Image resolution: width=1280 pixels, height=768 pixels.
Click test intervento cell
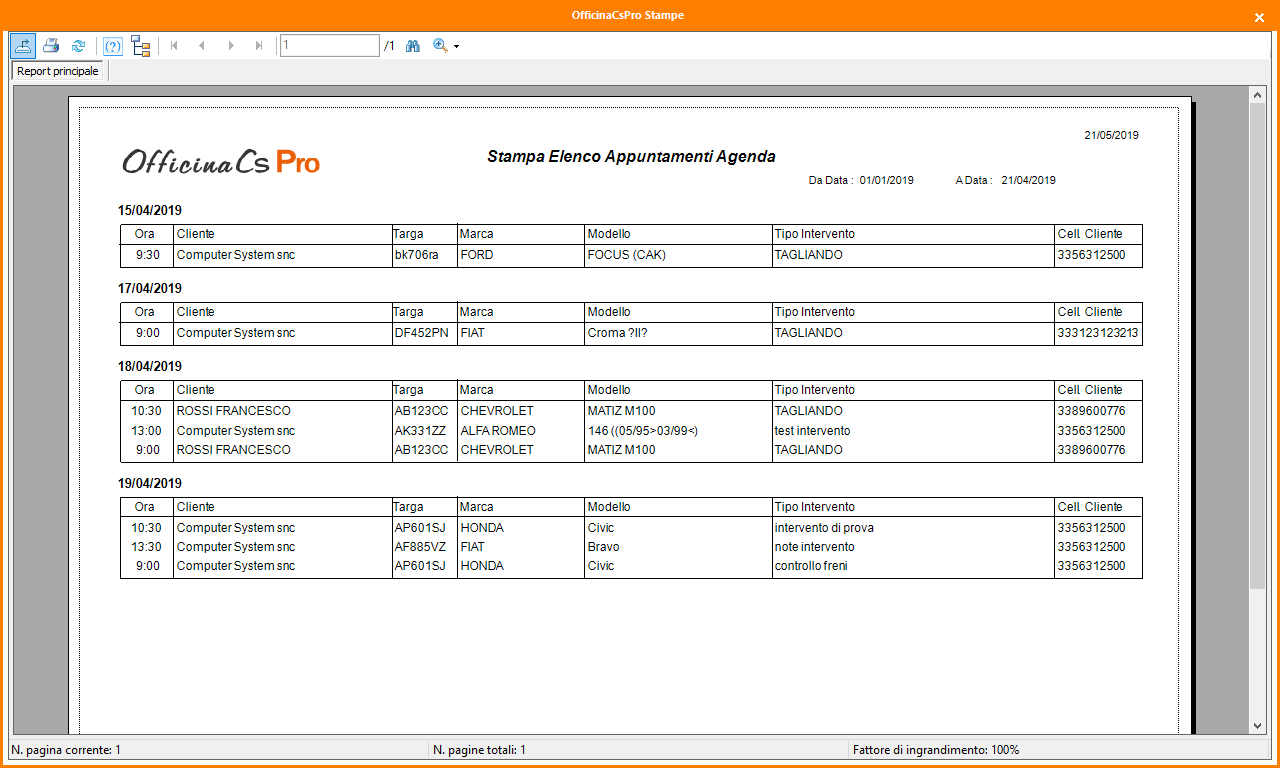pos(813,431)
